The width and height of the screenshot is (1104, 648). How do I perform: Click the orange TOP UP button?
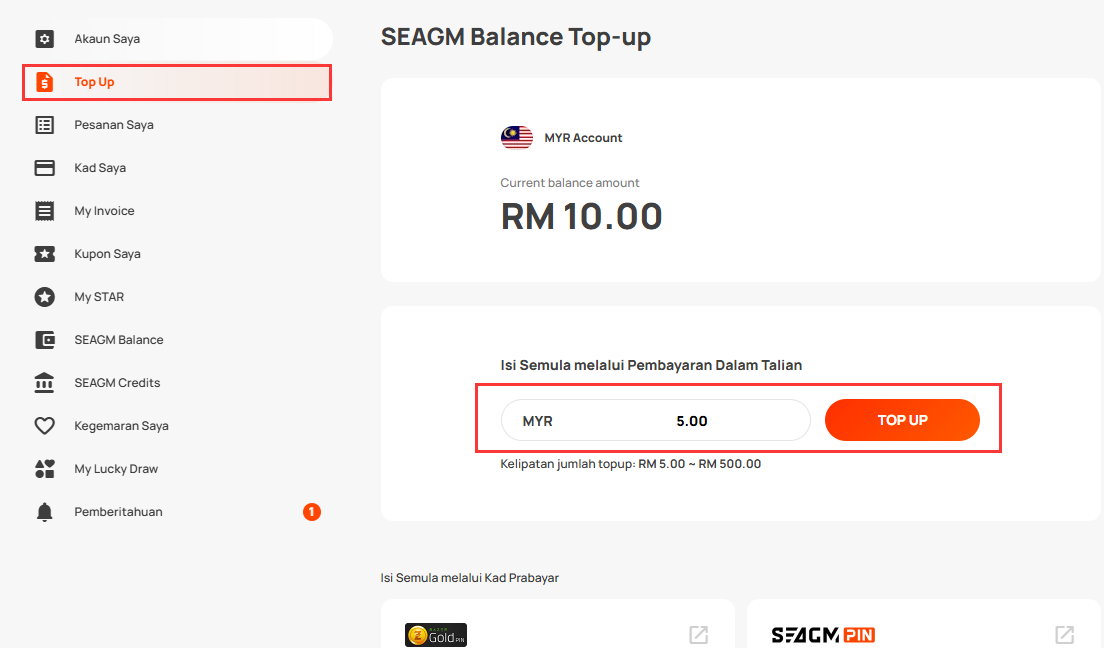pos(902,420)
